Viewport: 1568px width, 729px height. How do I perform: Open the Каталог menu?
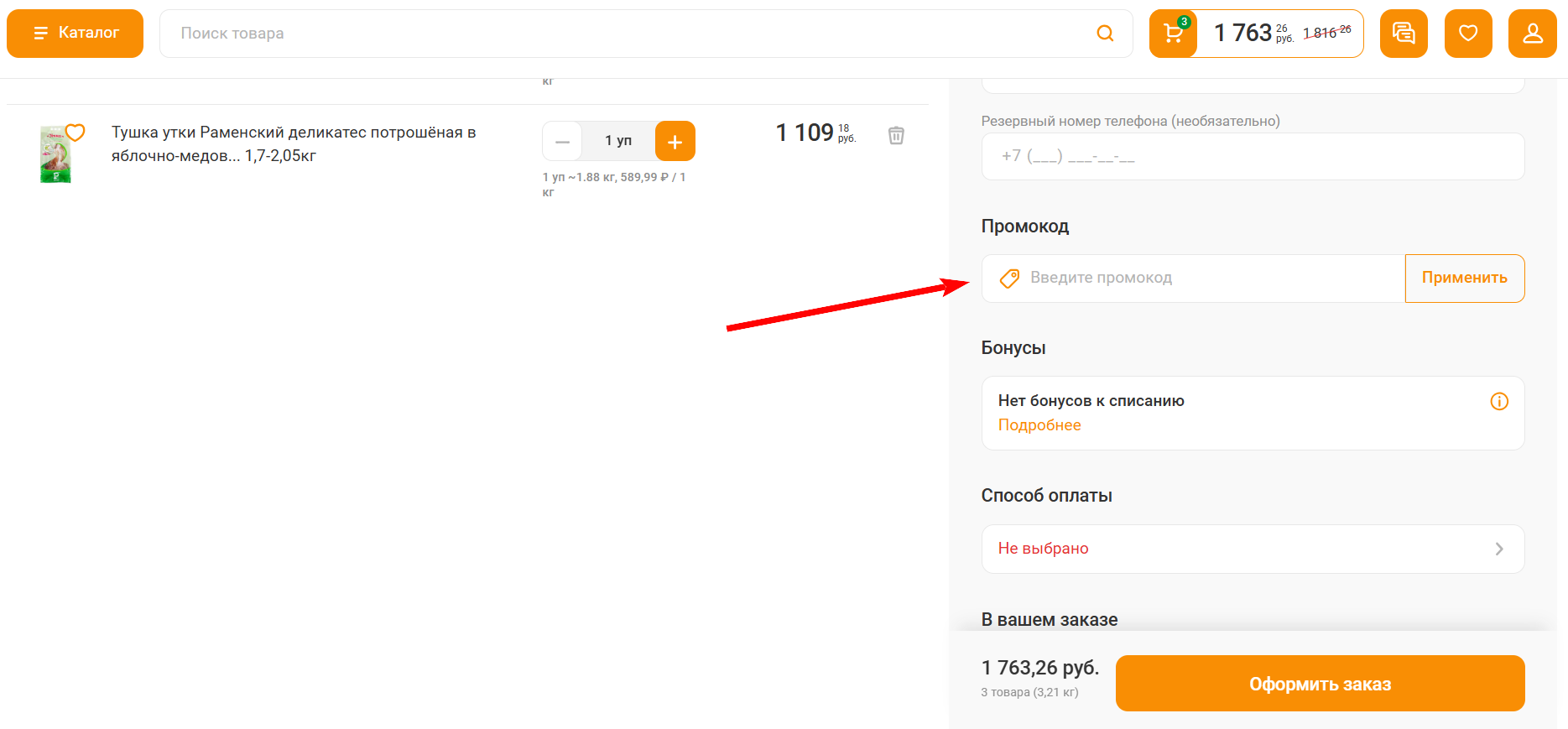(75, 34)
